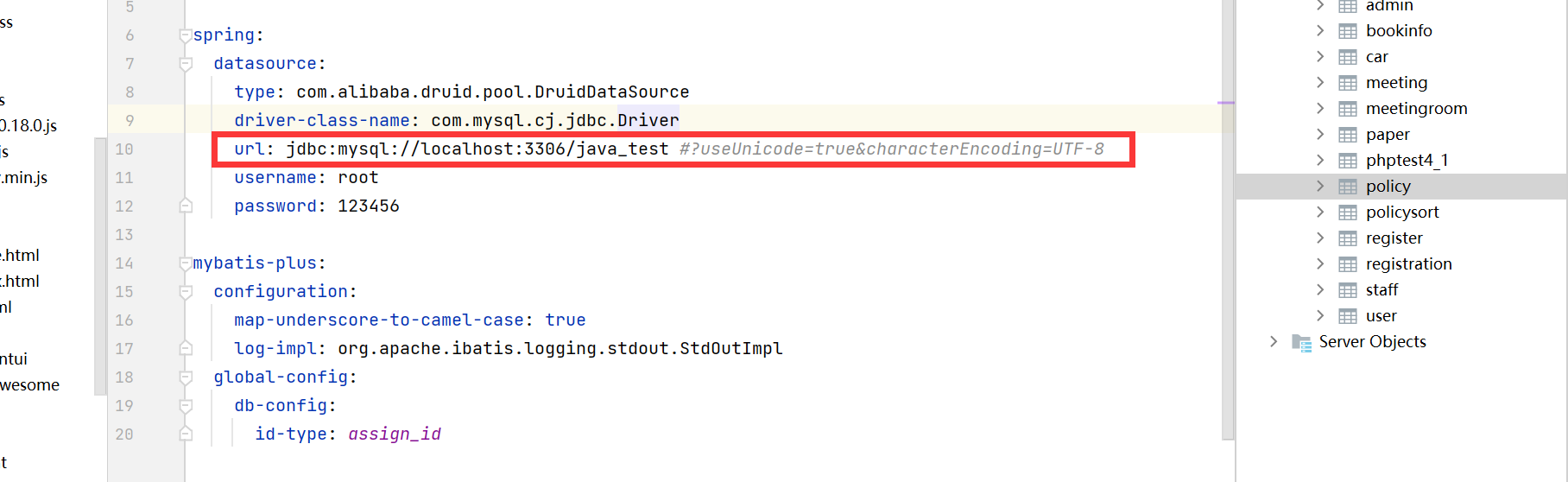The height and width of the screenshot is (482, 1568).
Task: Select the policysort table
Action: 1402,212
